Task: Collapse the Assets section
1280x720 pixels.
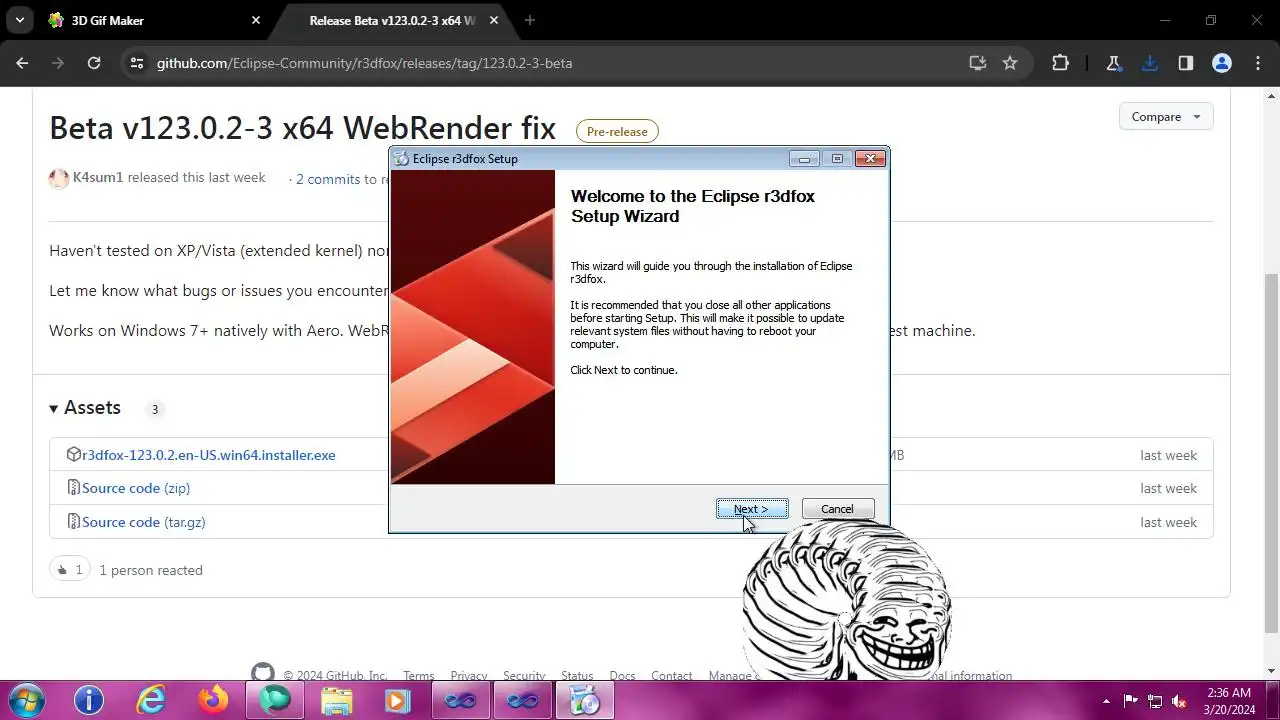Action: pos(85,408)
